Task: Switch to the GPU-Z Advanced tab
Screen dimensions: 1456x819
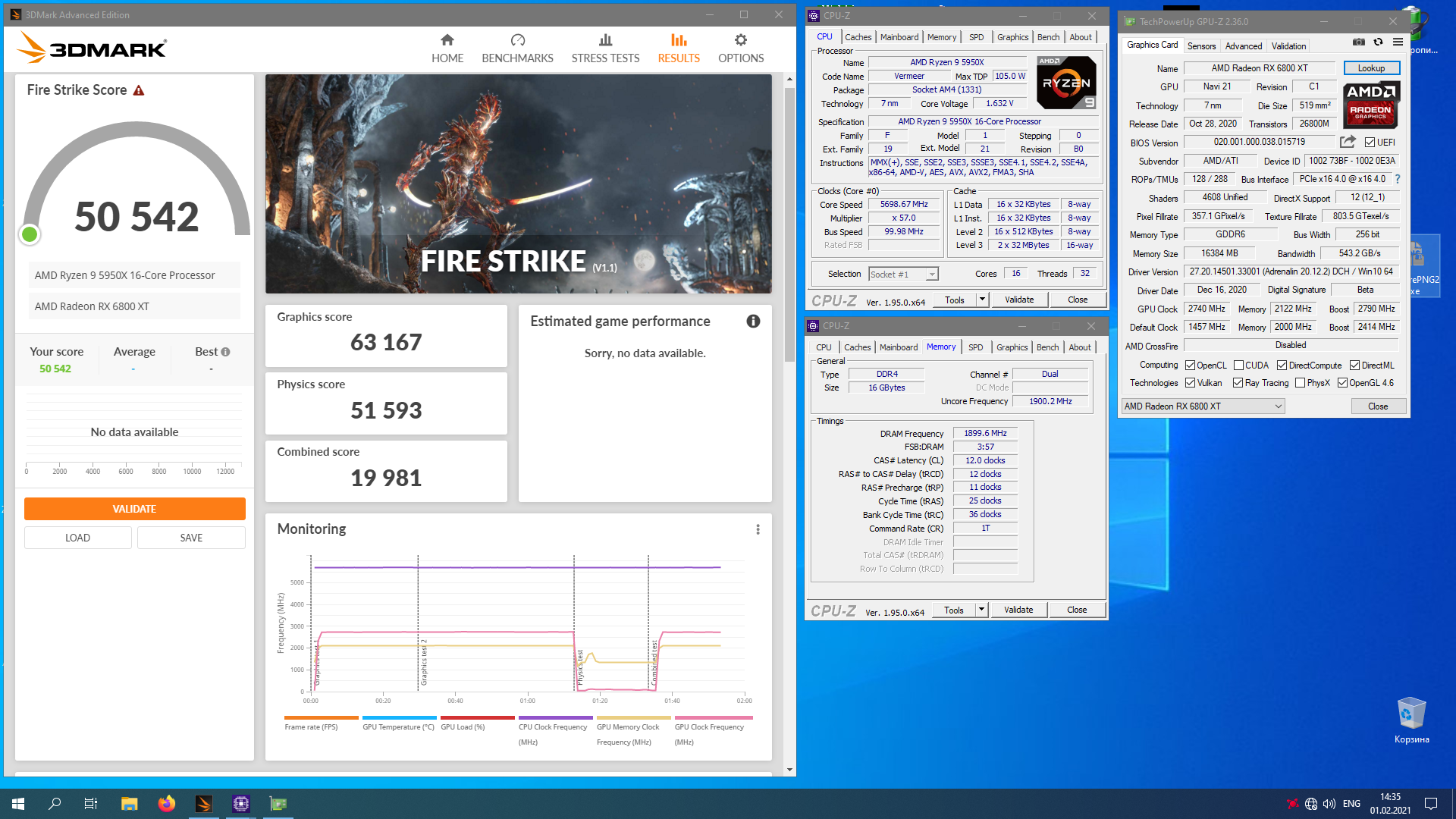Action: coord(1244,46)
